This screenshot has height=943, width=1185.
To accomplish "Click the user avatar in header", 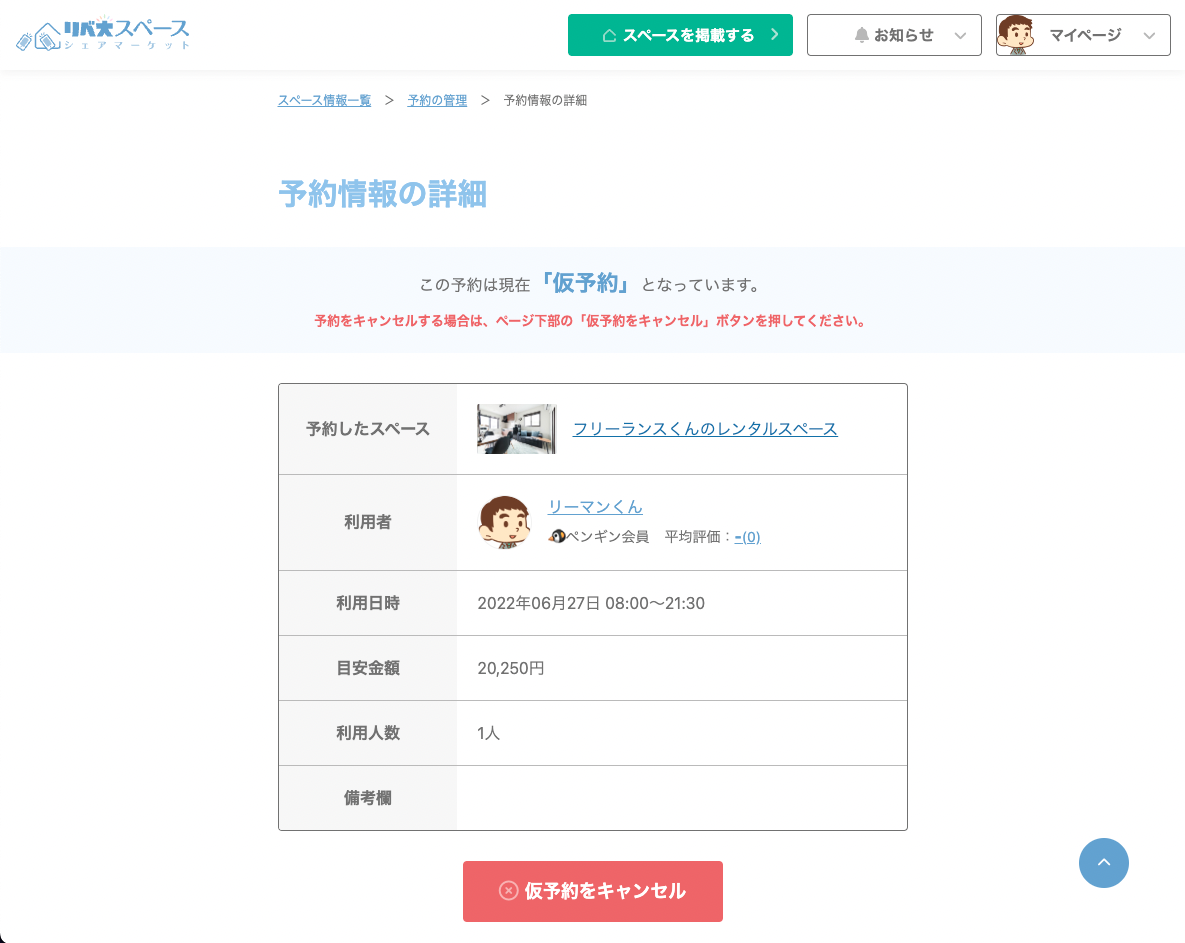I will [1015, 35].
